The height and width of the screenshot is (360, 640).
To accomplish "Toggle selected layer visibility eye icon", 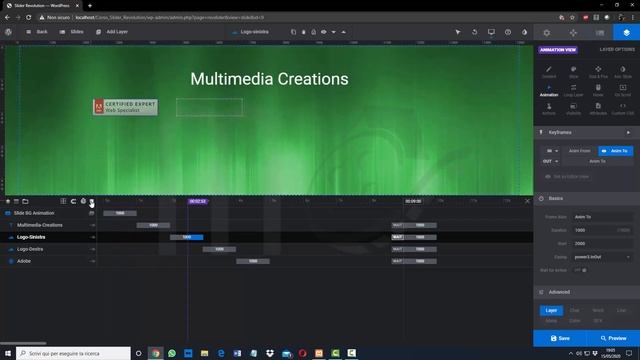I will pos(324,32).
